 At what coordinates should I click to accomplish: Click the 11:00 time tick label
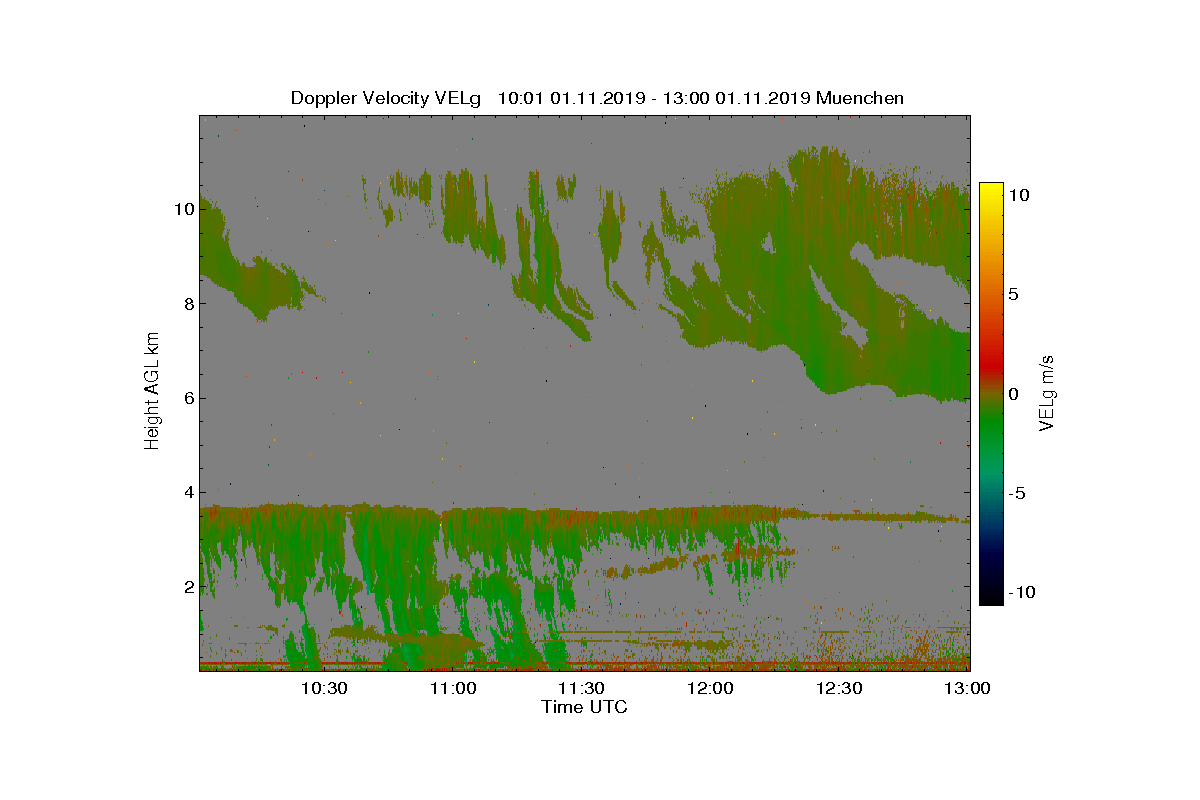(x=452, y=688)
